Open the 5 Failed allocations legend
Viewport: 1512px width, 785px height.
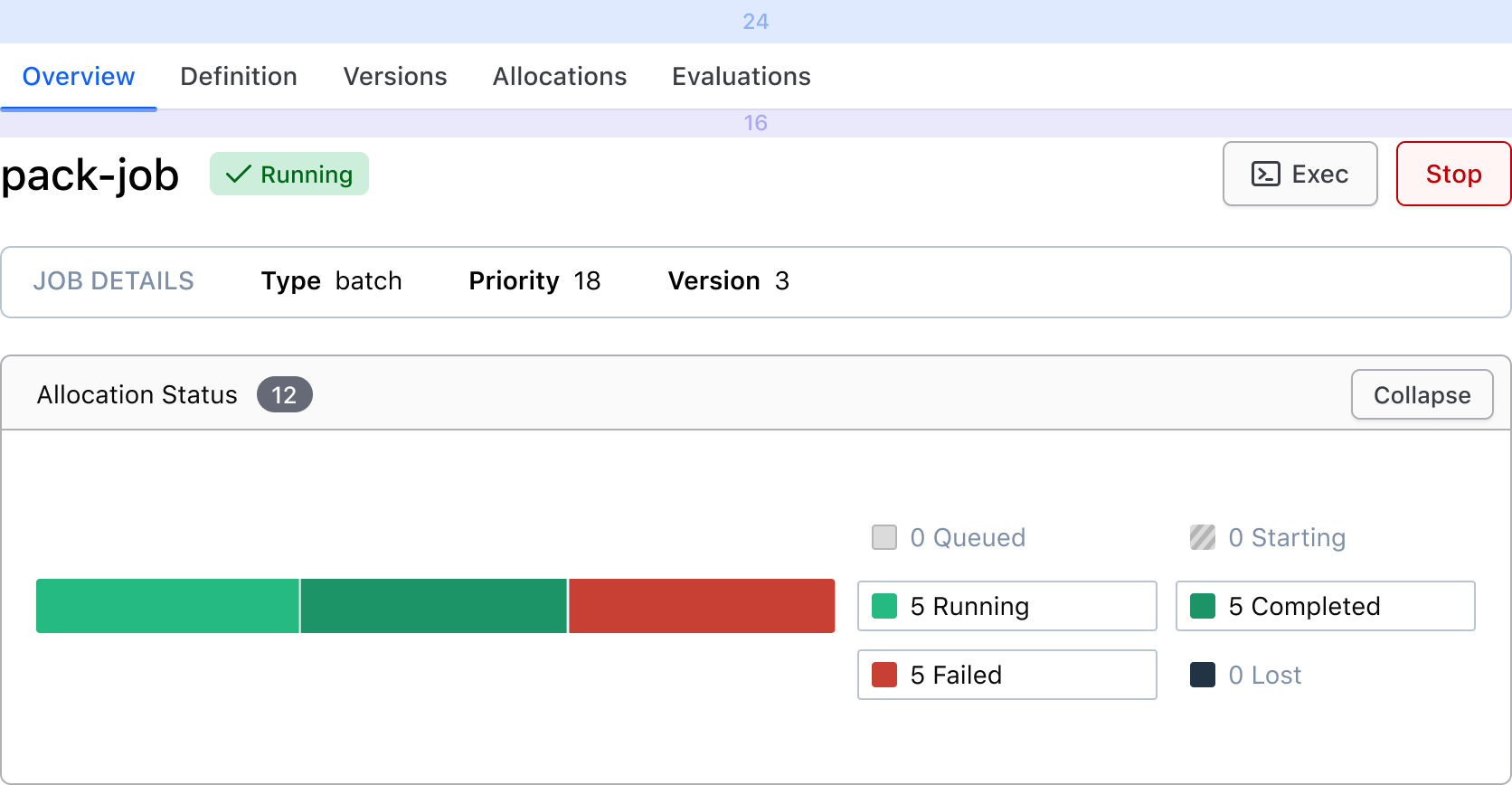tap(1006, 675)
